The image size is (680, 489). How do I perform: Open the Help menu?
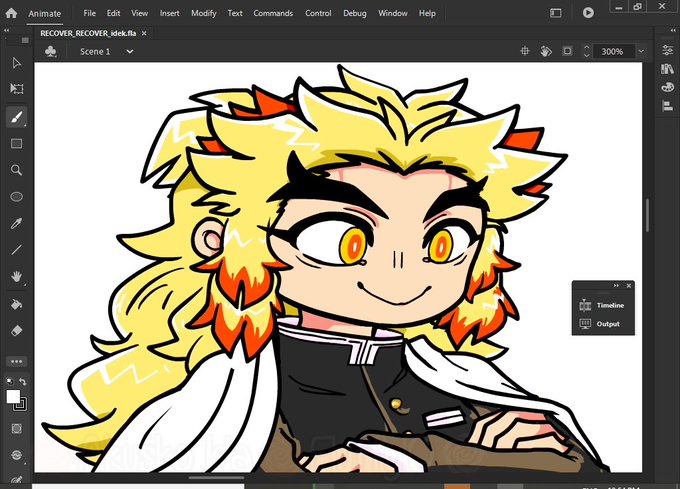coord(427,13)
